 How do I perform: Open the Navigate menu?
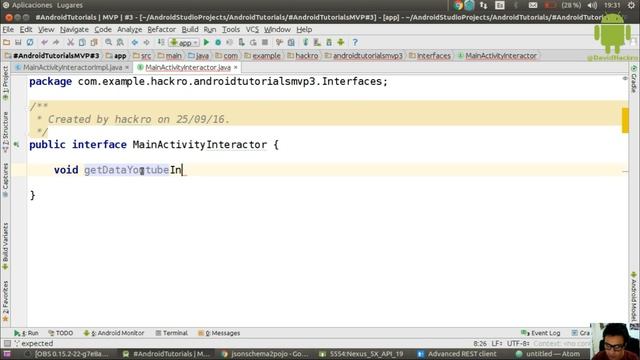tap(74, 29)
